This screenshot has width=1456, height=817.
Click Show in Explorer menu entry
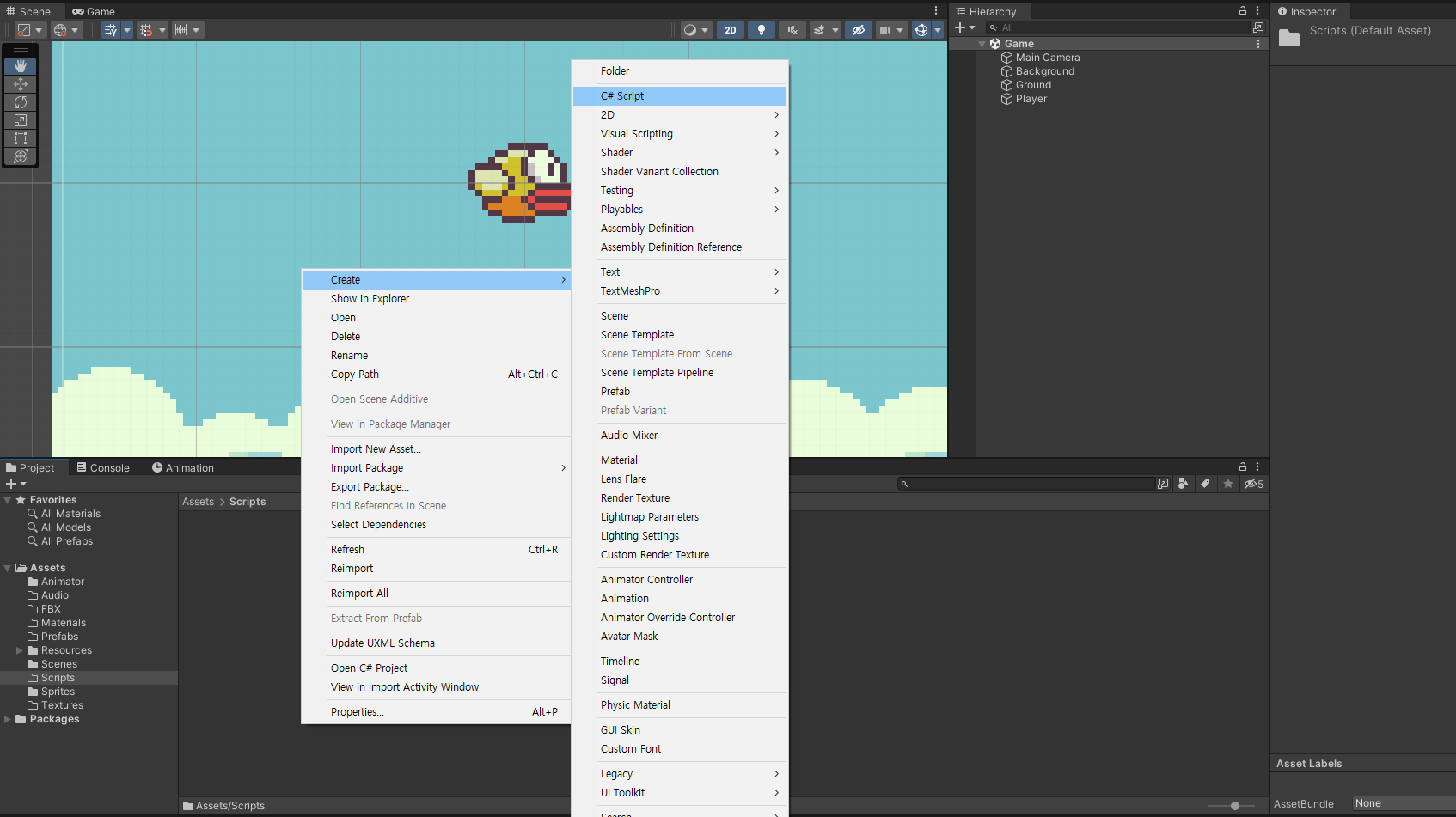pyautogui.click(x=436, y=299)
